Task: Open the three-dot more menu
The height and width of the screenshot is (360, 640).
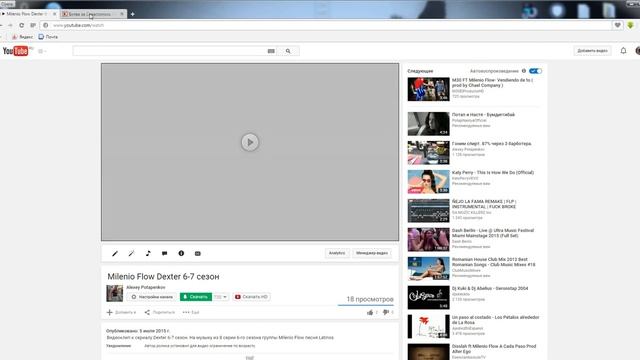Action: tap(191, 312)
